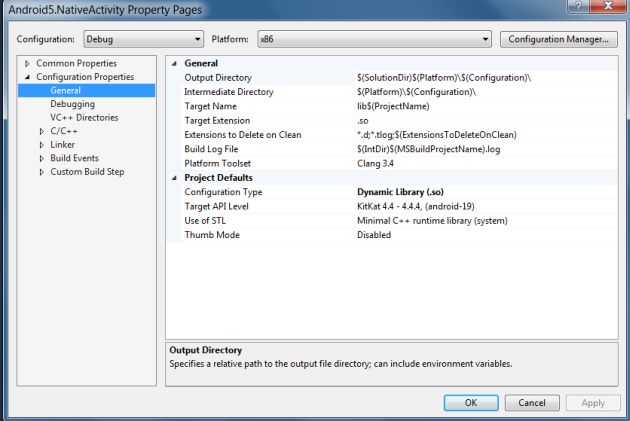Image resolution: width=630 pixels, height=421 pixels.
Task: Click the Configuration Manager button
Action: click(558, 39)
